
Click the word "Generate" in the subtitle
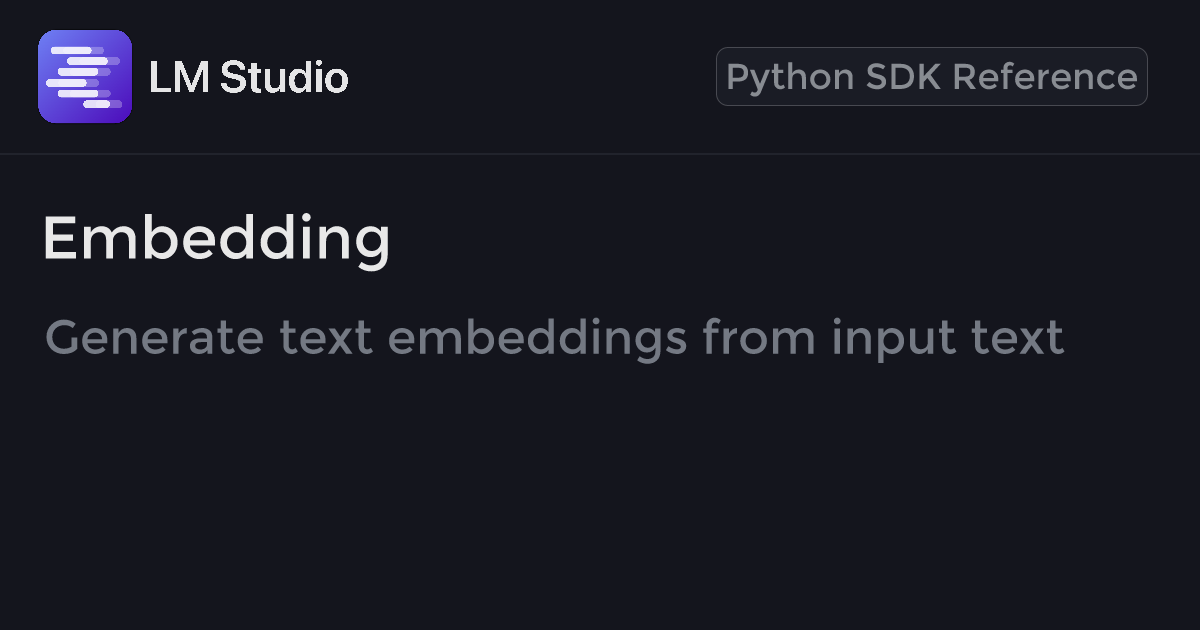[x=154, y=338]
